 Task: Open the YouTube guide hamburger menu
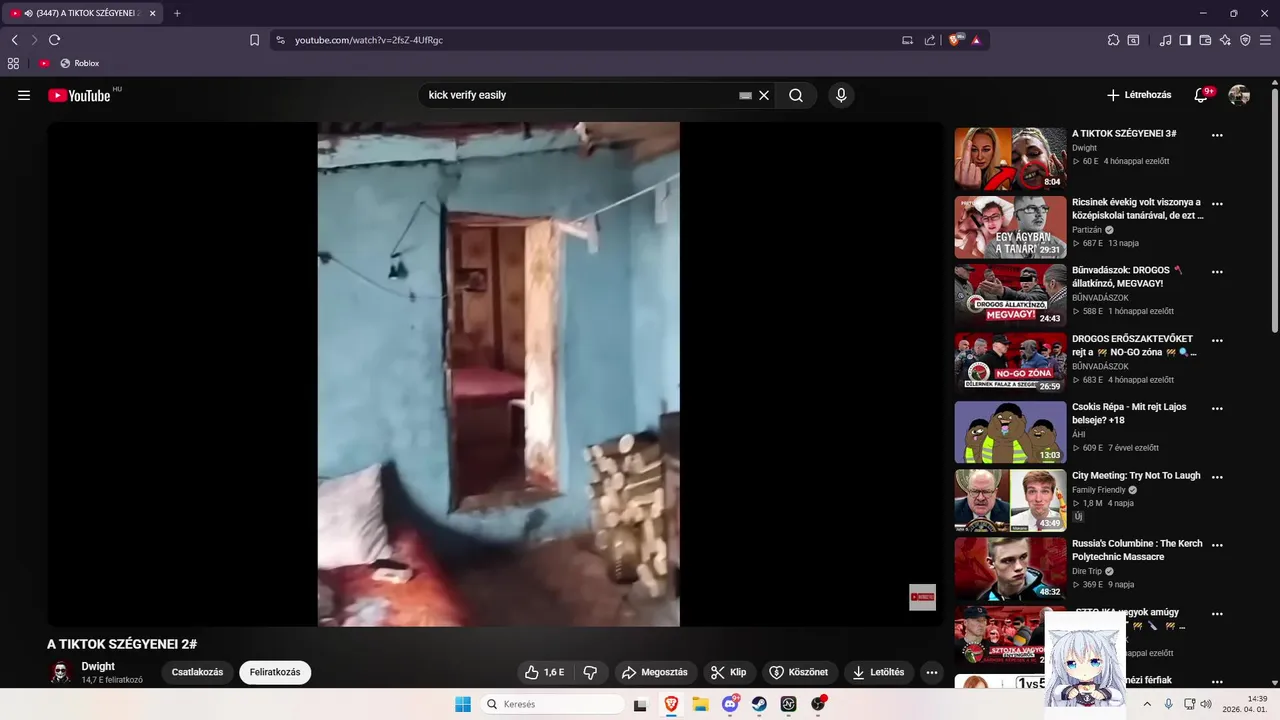click(x=24, y=95)
